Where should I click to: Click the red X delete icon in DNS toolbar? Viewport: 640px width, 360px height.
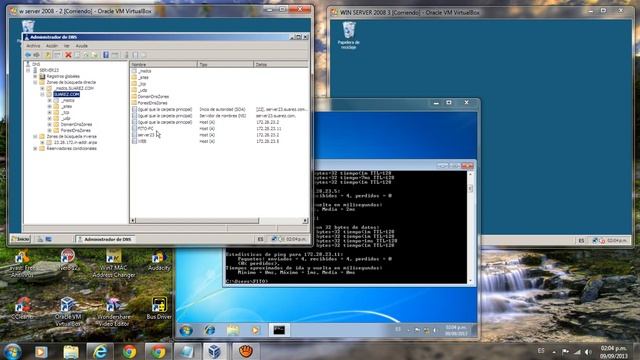coord(68,55)
